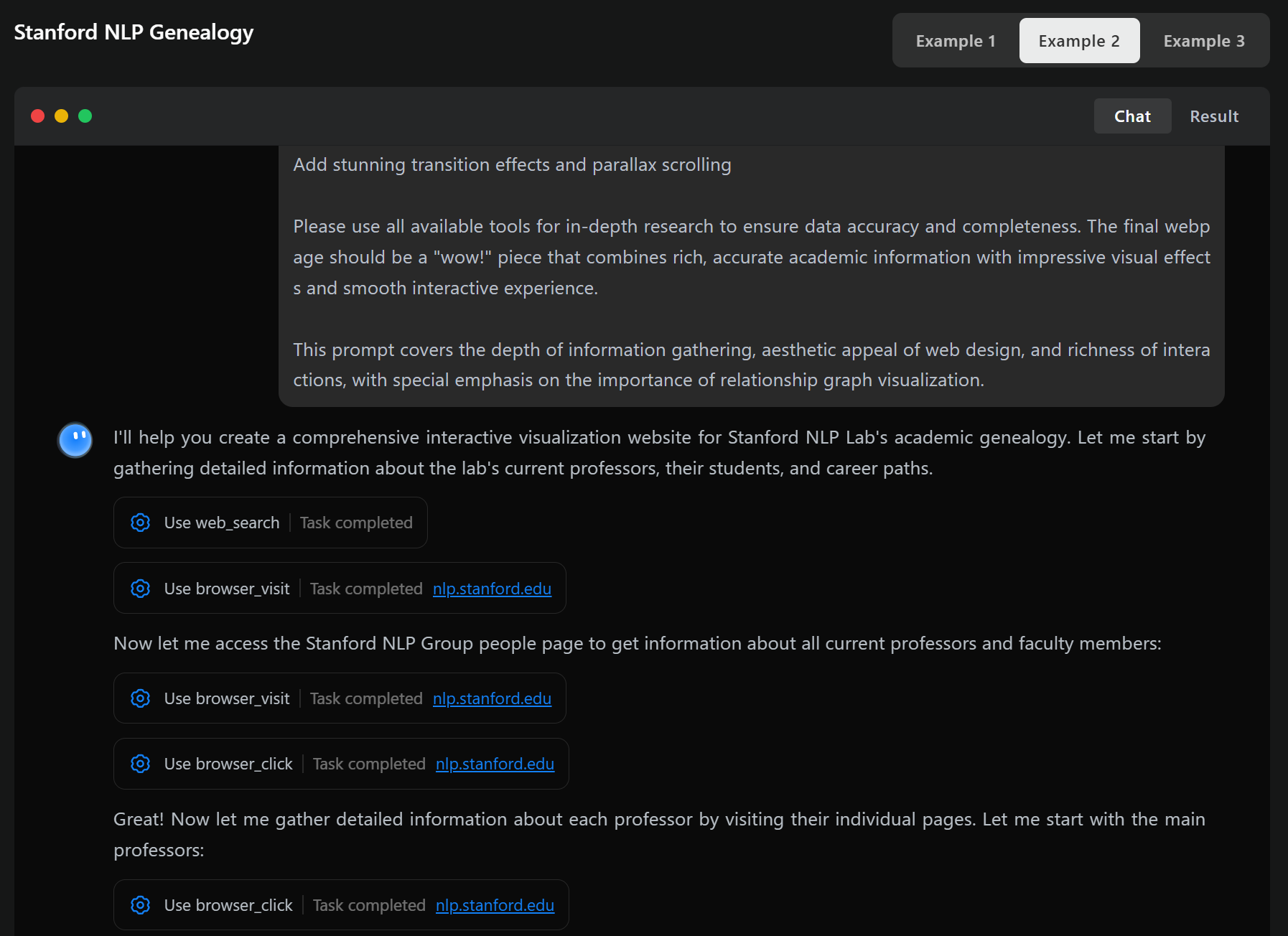Viewport: 1288px width, 936px height.
Task: Show the Result view
Action: point(1214,116)
